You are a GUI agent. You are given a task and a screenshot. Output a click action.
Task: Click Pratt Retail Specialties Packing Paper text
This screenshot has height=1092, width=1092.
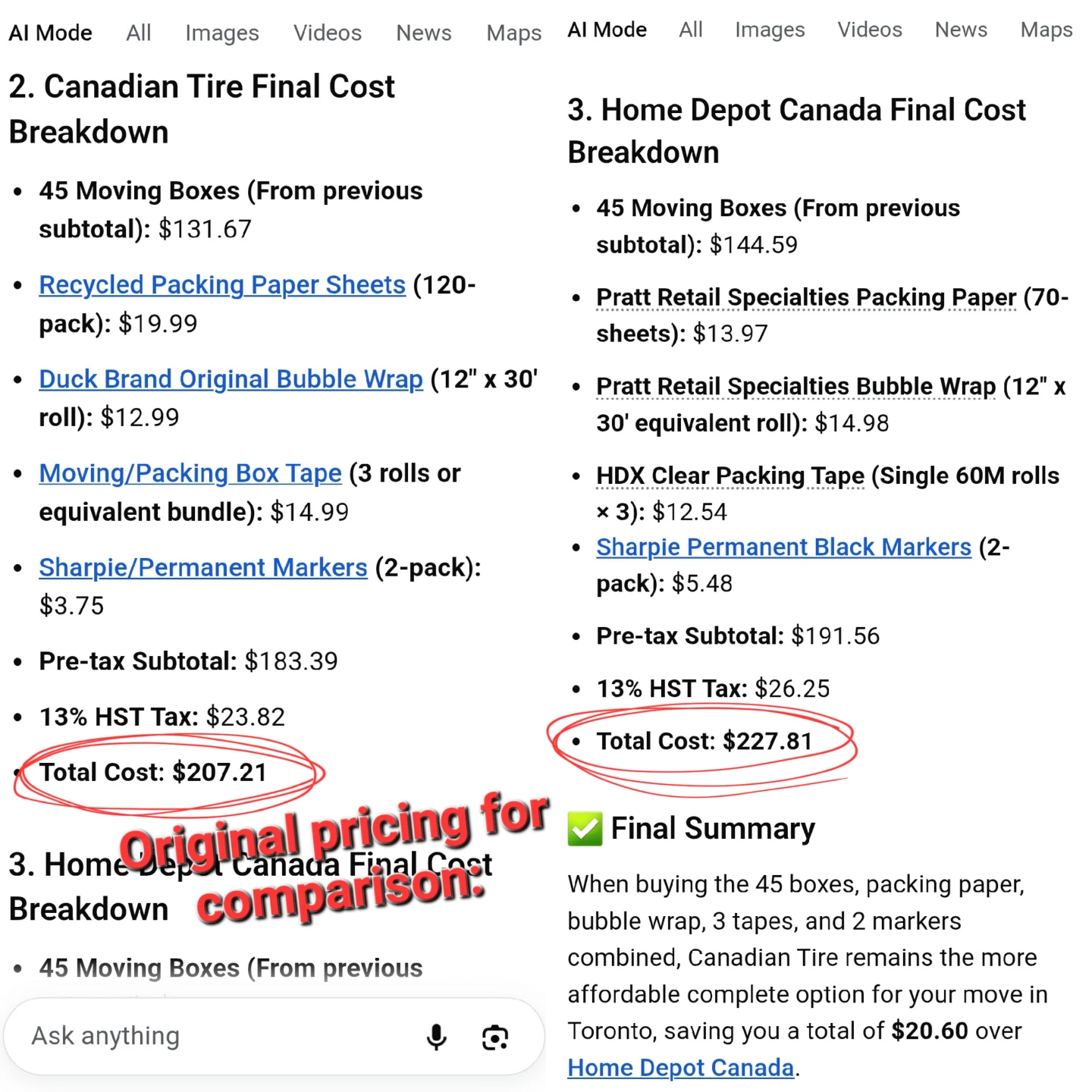pyautogui.click(x=806, y=298)
